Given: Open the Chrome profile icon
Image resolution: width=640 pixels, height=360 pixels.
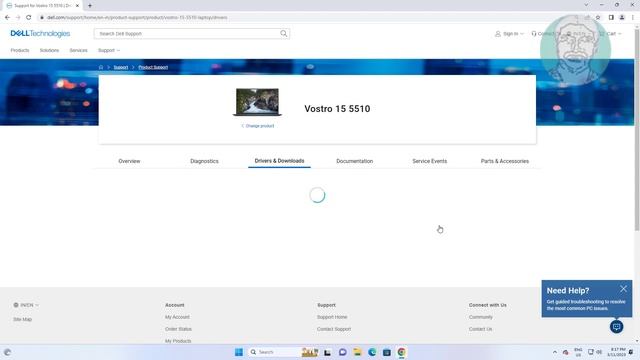Looking at the screenshot, I should (x=622, y=18).
